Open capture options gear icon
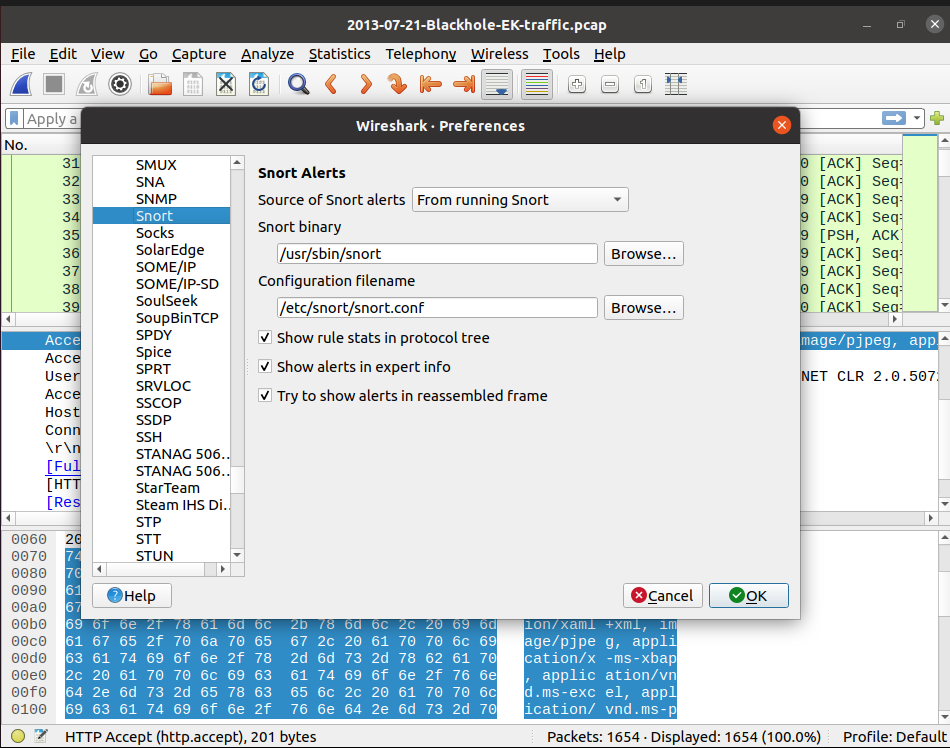Image resolution: width=950 pixels, height=748 pixels. click(x=120, y=84)
